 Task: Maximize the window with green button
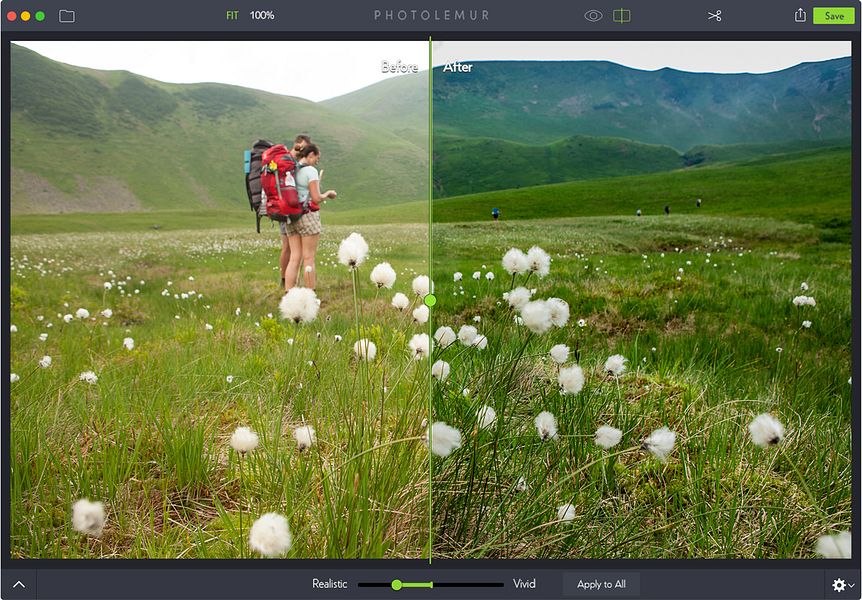point(40,16)
